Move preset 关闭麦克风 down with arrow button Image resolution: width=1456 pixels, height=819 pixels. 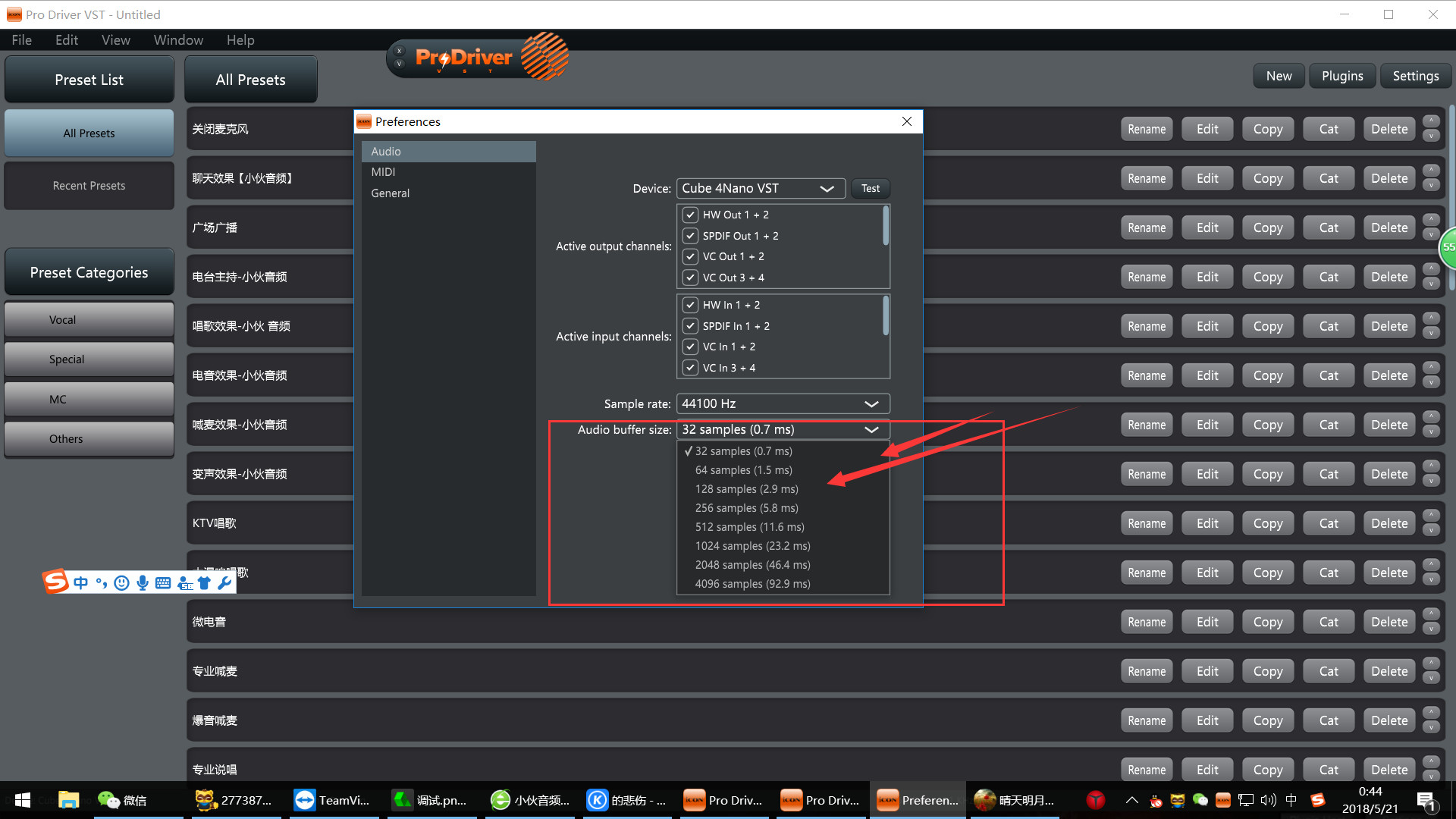coord(1431,136)
